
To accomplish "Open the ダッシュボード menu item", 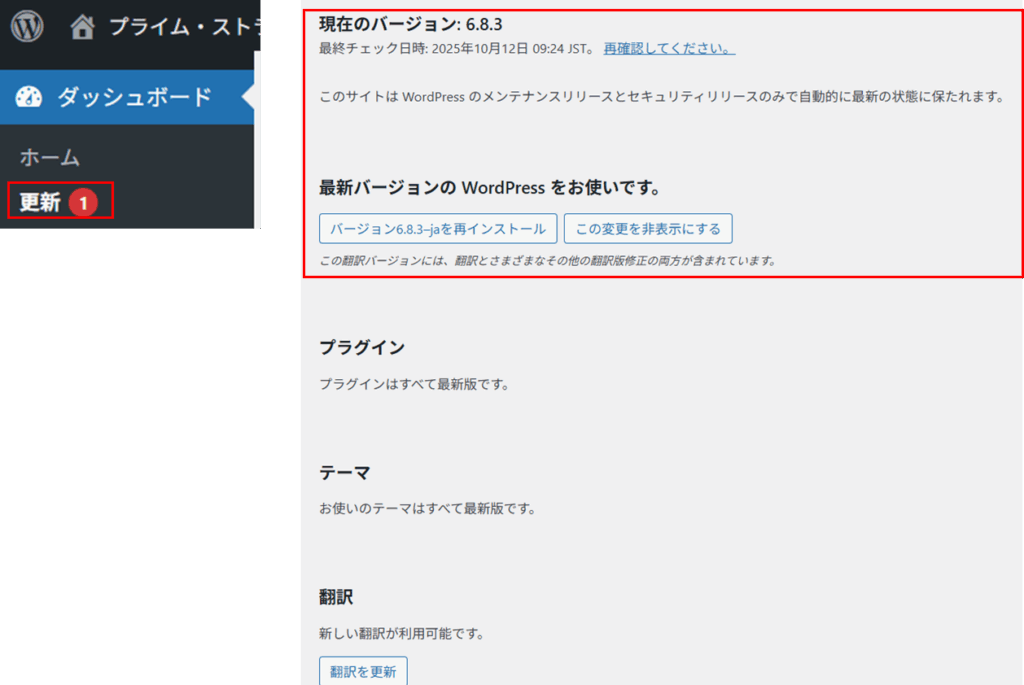I will click(134, 97).
